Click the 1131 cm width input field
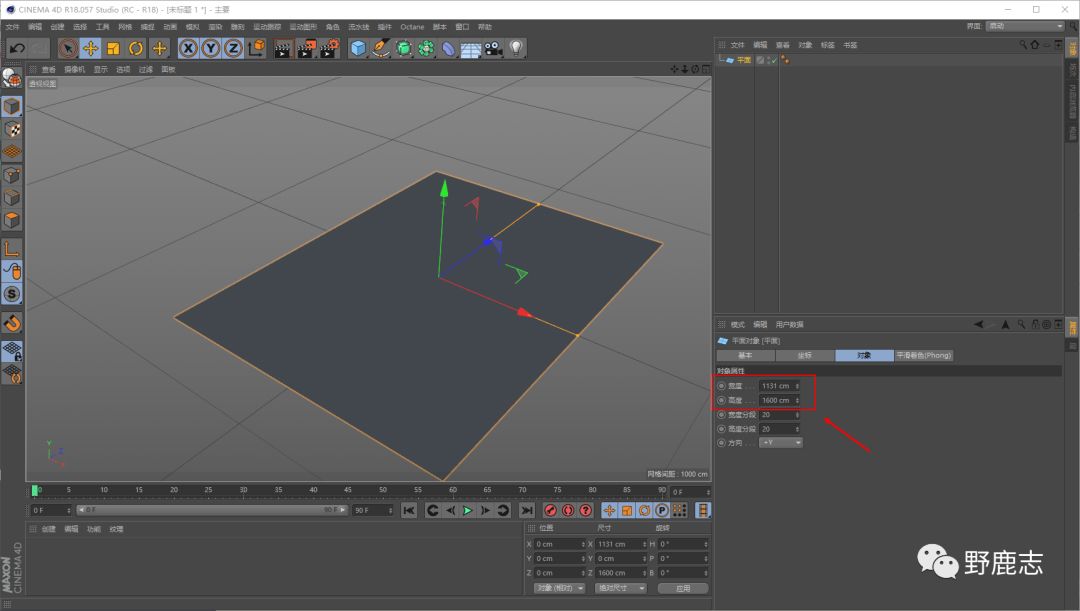The width and height of the screenshot is (1080, 611). pyautogui.click(x=777, y=386)
